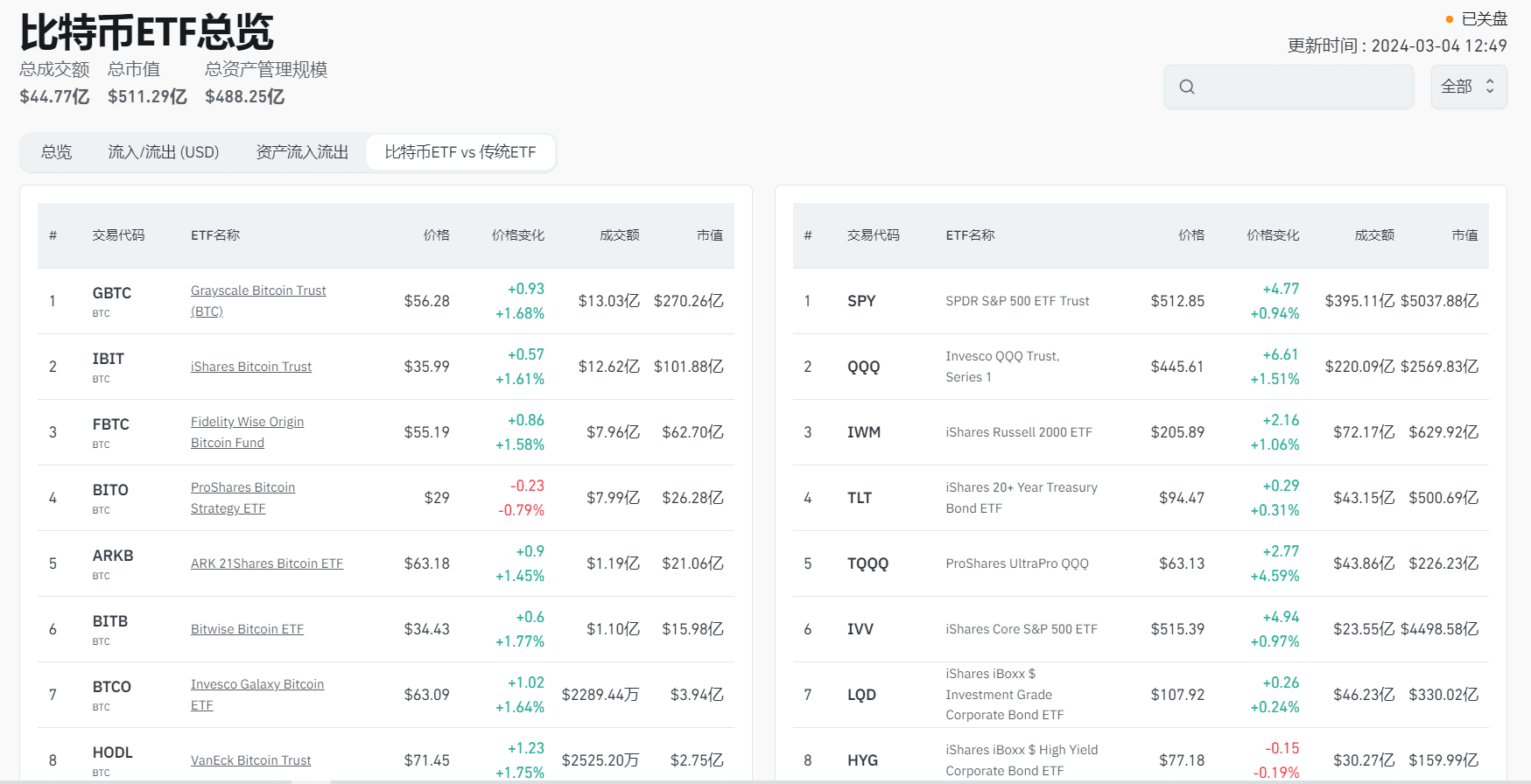Image resolution: width=1531 pixels, height=784 pixels.
Task: Open the Invesco Galaxy Bitcoin ETF link
Action: click(x=257, y=695)
